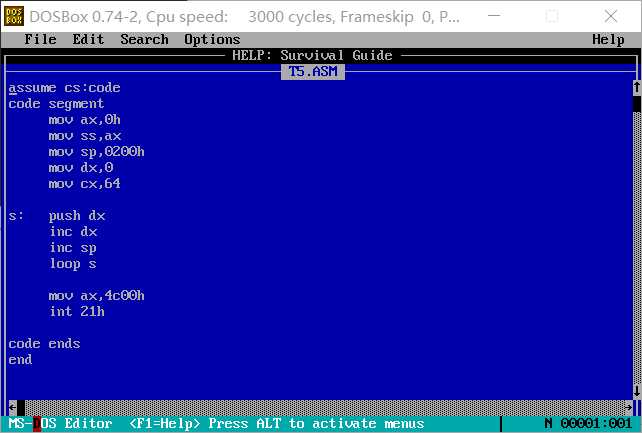
Task: Click the 'mov cx,64' line
Action: coord(84,183)
